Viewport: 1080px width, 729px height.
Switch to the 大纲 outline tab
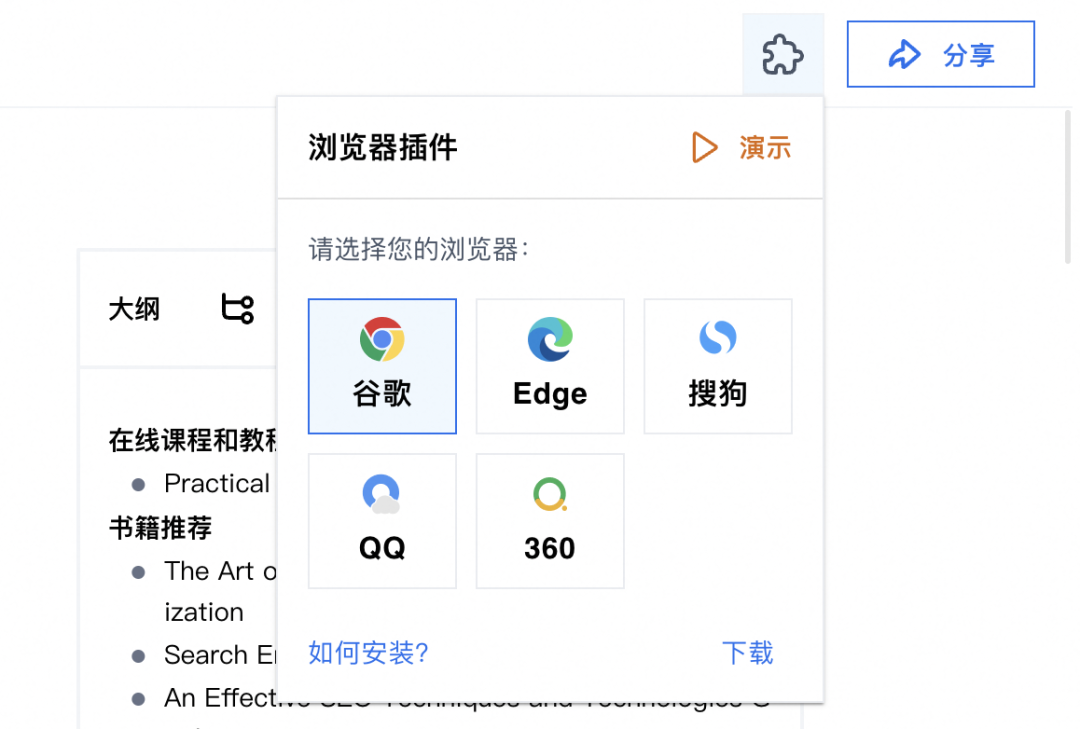click(134, 309)
